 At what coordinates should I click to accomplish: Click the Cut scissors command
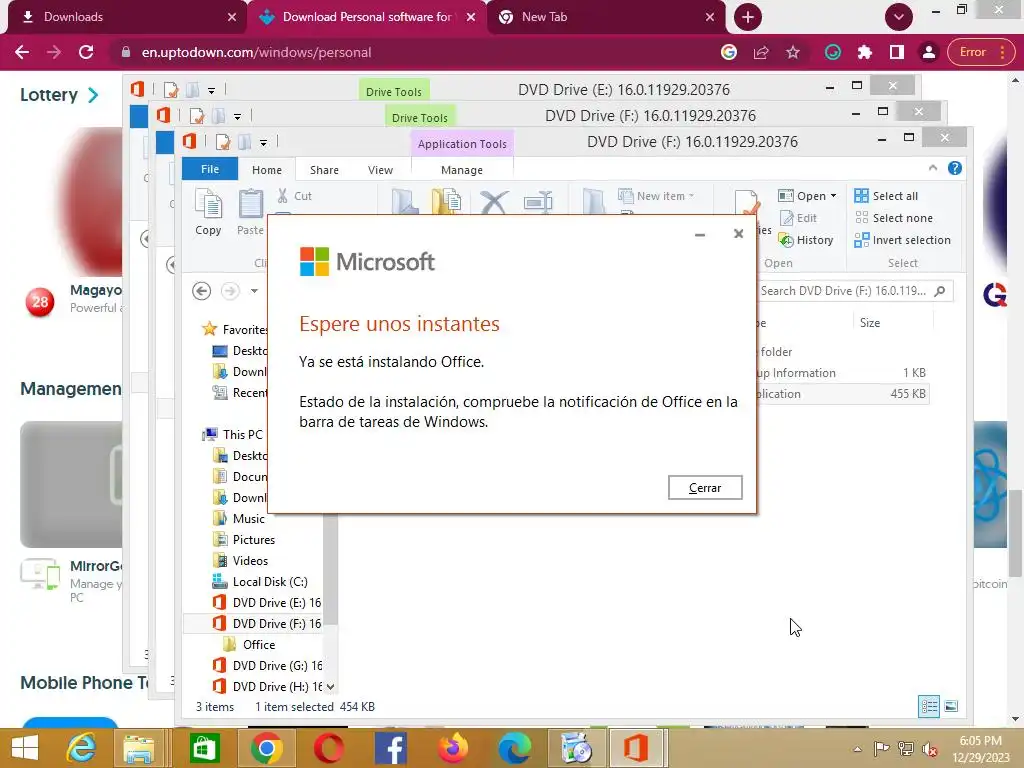[295, 196]
